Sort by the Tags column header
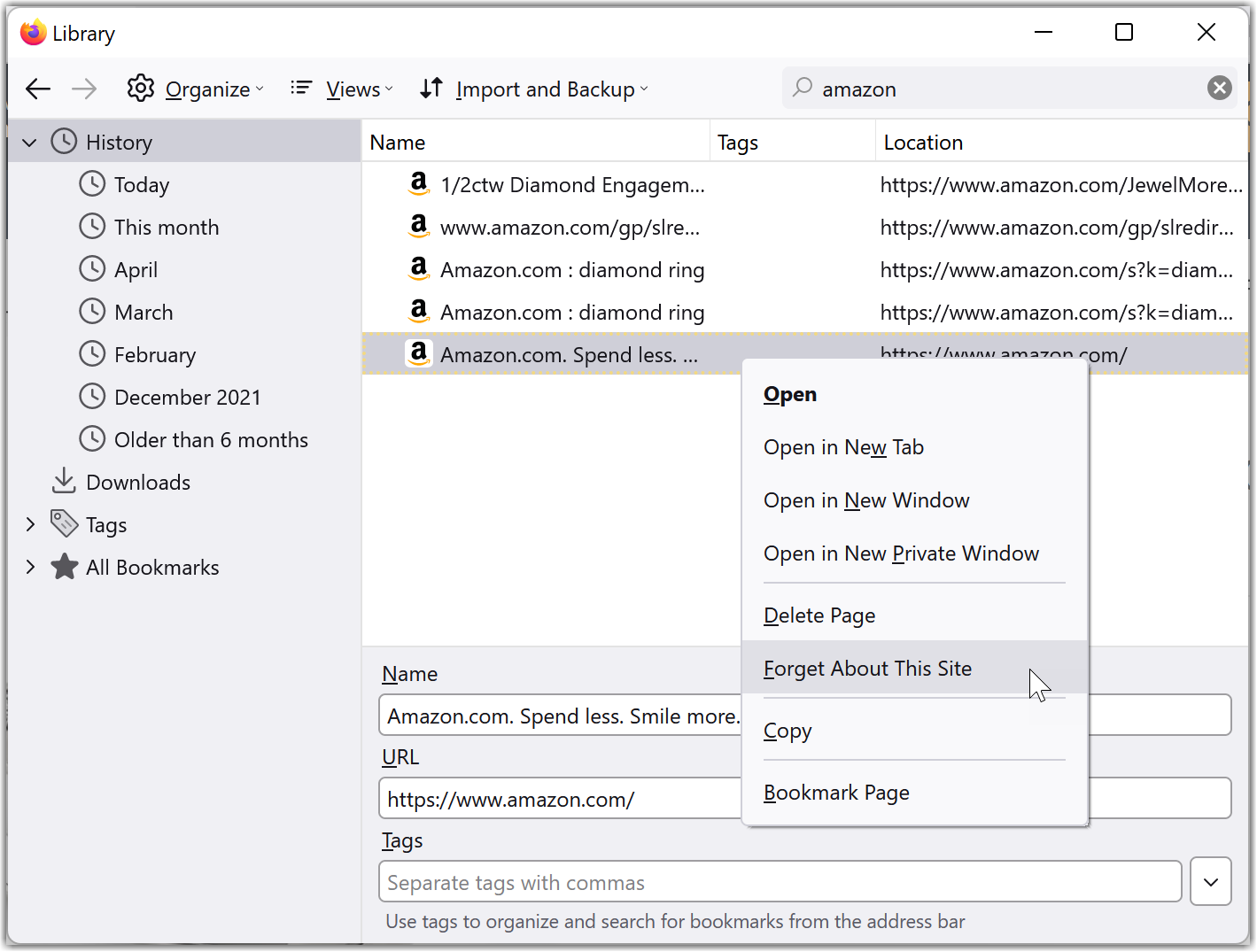Screen dimensions: 1257x952 [793, 142]
